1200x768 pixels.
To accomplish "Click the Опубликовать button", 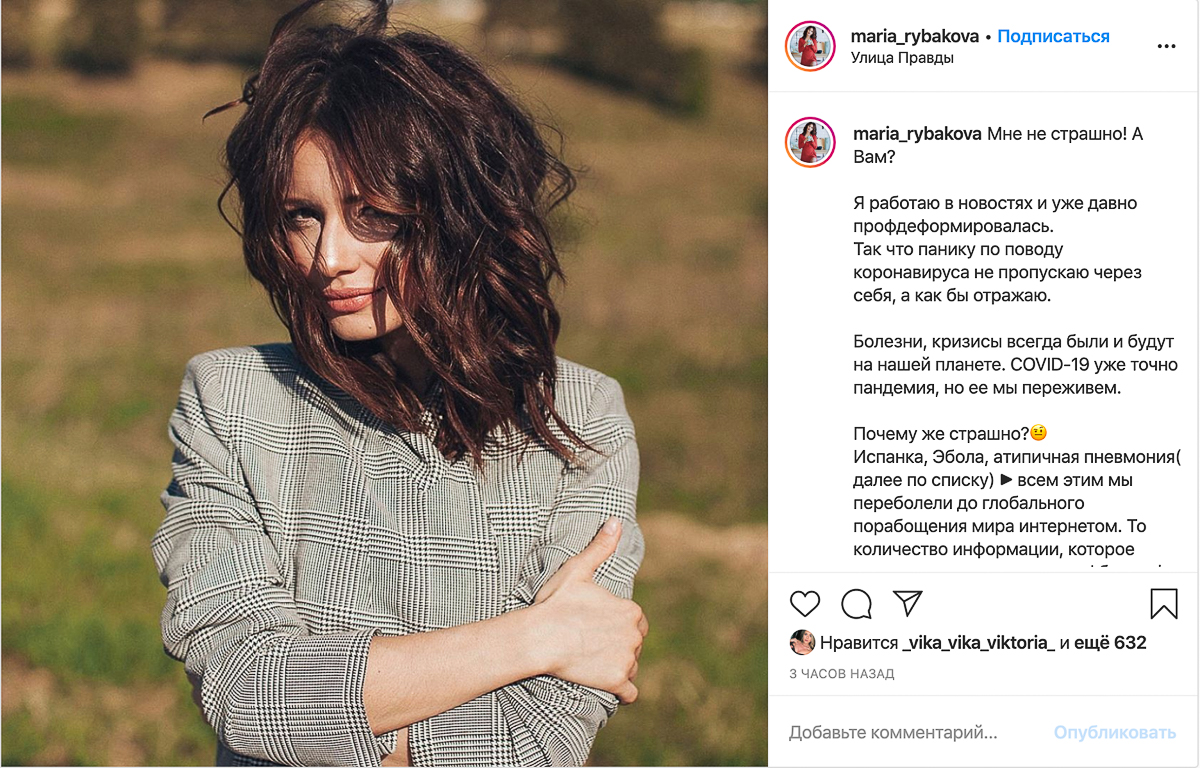I will click(1115, 733).
